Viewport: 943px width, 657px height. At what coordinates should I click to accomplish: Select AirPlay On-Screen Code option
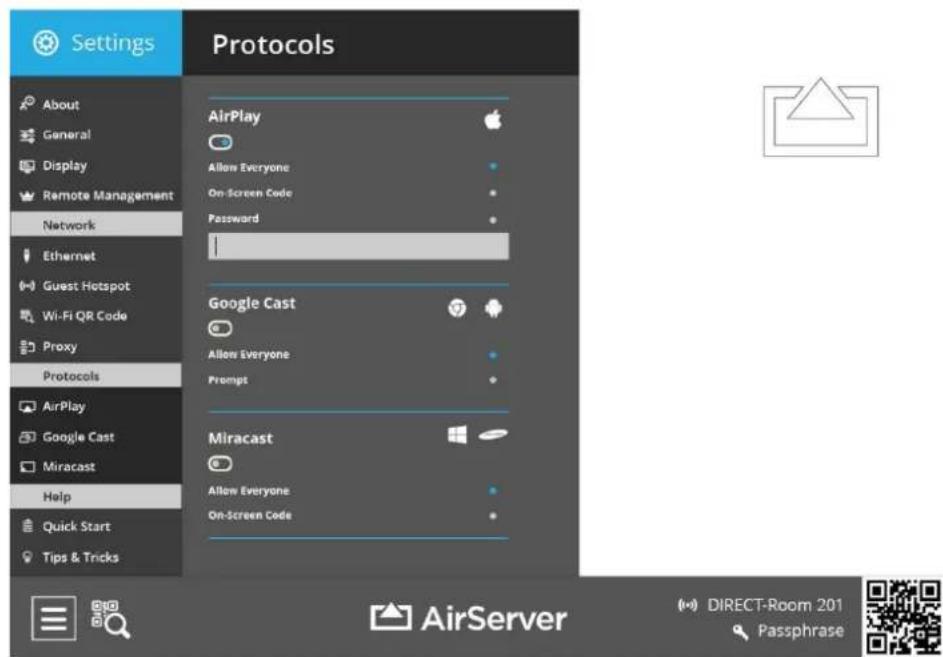[x=493, y=194]
